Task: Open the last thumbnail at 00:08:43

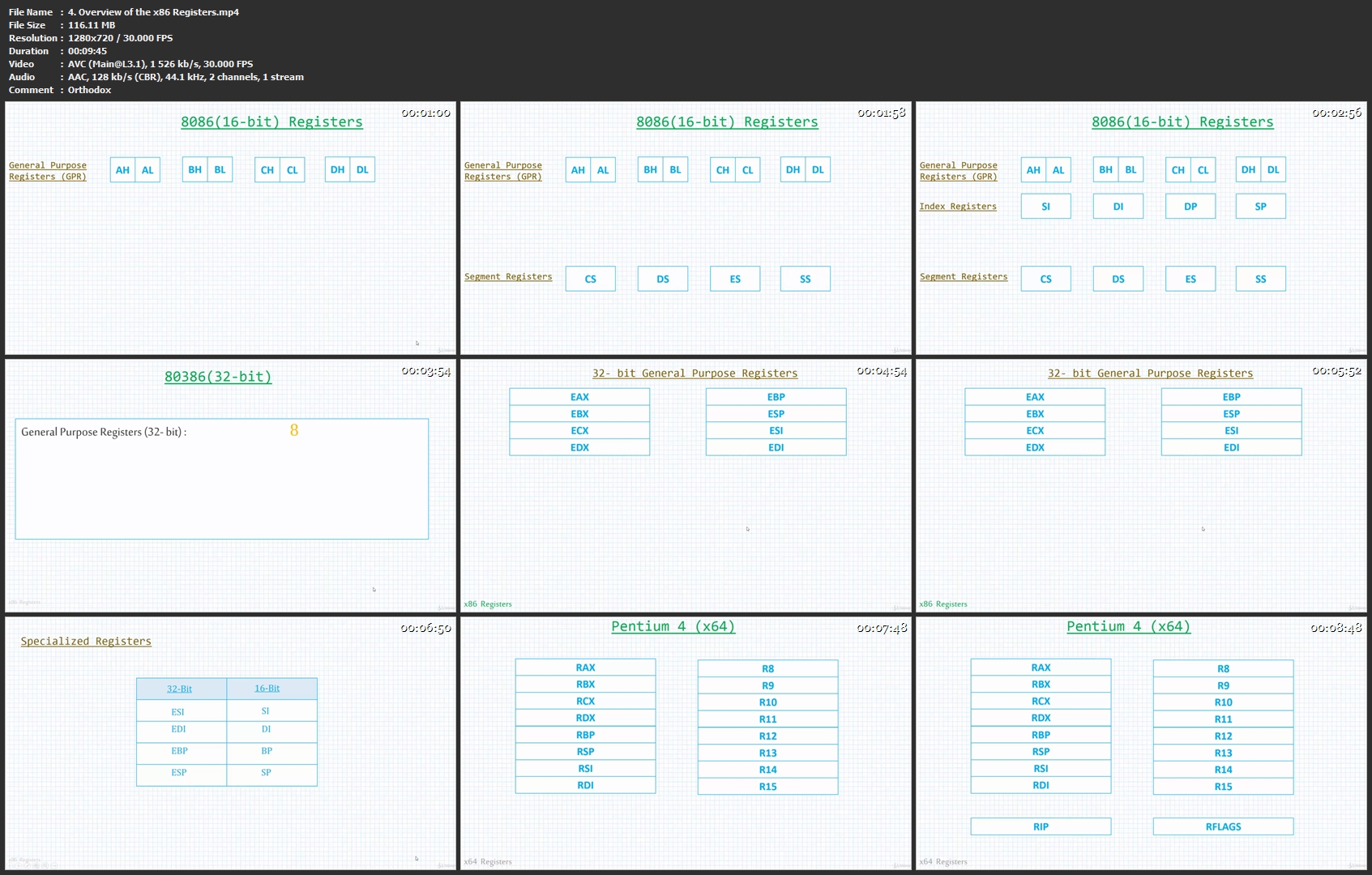Action: tap(1141, 743)
